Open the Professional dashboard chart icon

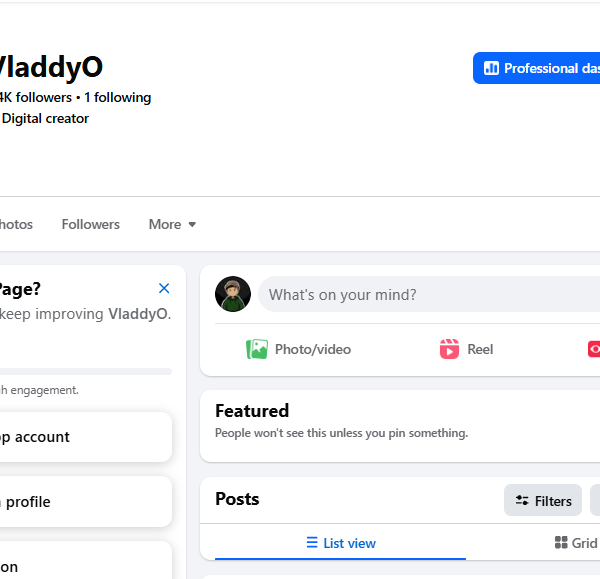tap(491, 68)
